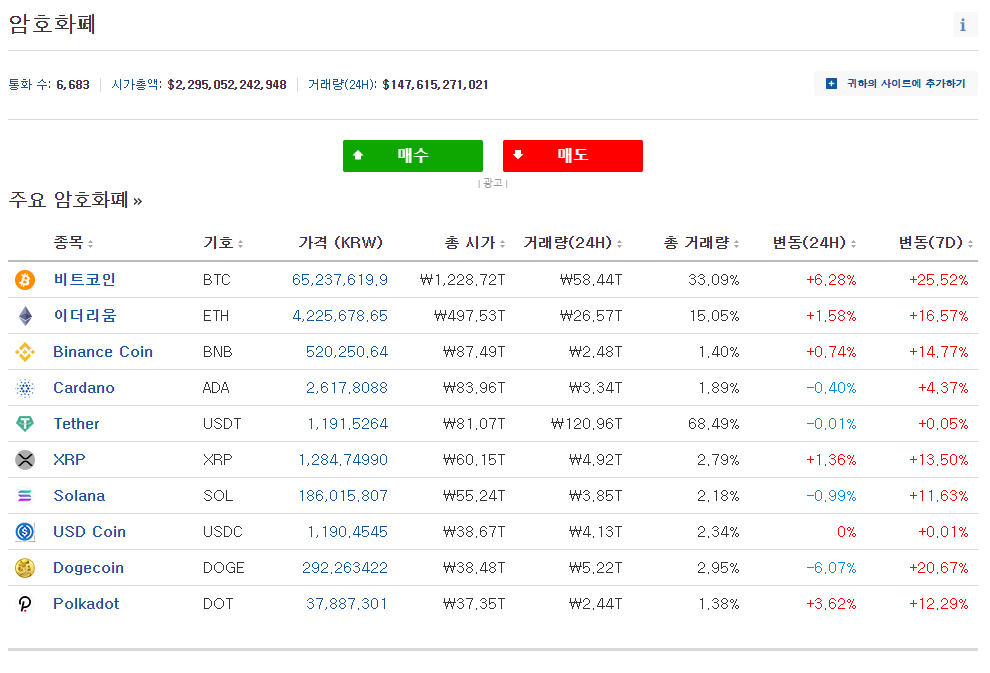This screenshot has height=673, width=990.
Task: Click the 시가총액 label
Action: [x=136, y=85]
